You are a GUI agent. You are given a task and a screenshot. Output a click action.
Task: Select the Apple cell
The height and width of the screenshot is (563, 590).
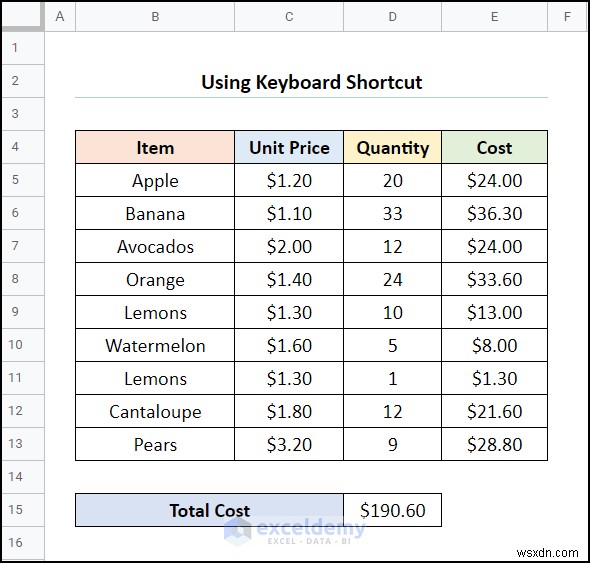[x=155, y=180]
